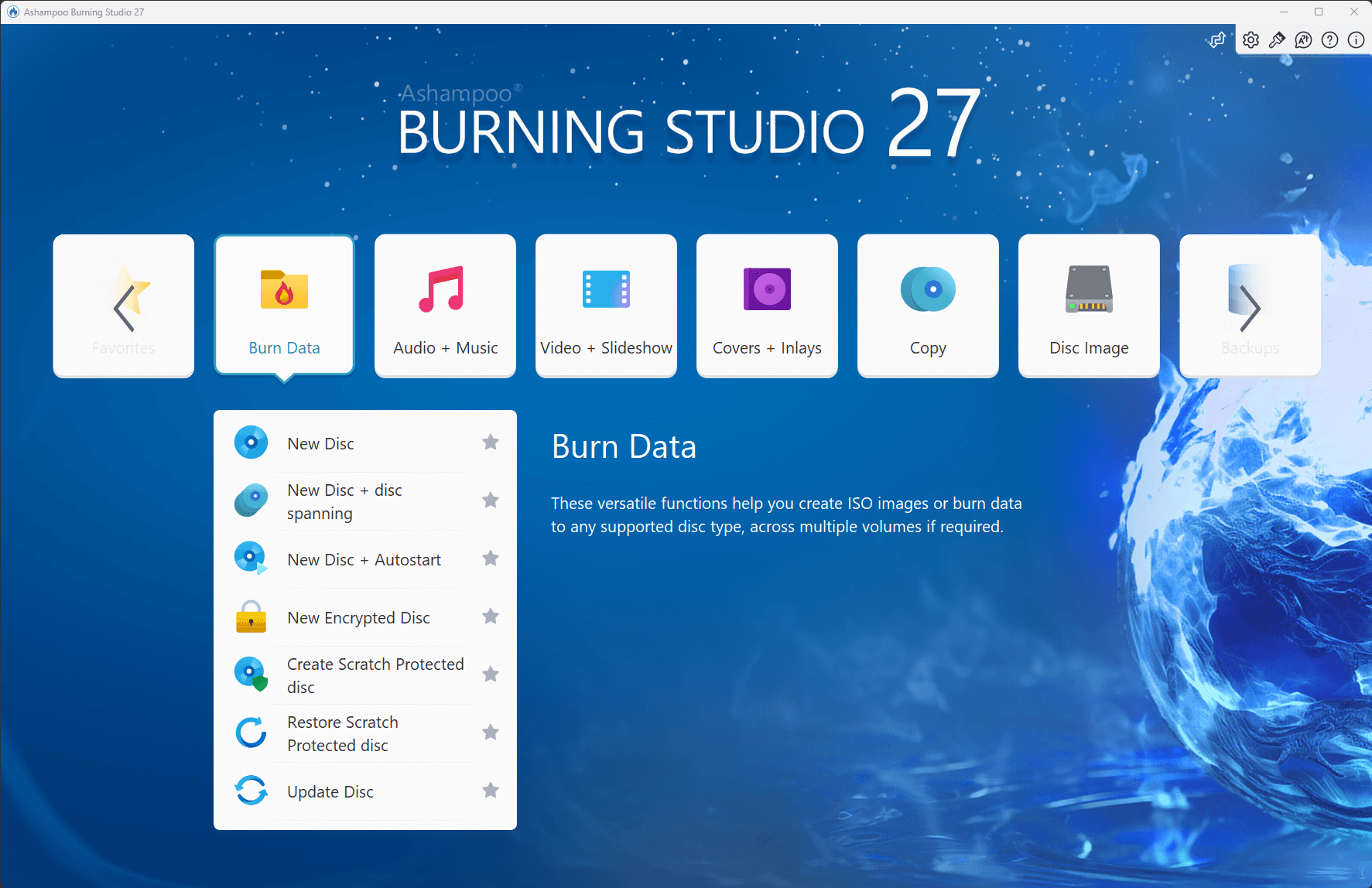Viewport: 1372px width, 888px height.
Task: Click the paintbrush theme customization icon
Action: pyautogui.click(x=1277, y=39)
